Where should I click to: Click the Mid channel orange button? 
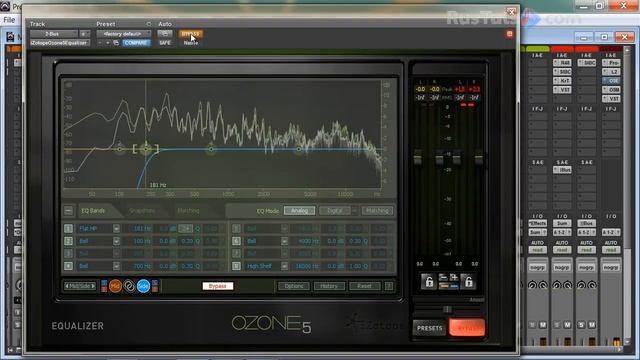coord(116,286)
